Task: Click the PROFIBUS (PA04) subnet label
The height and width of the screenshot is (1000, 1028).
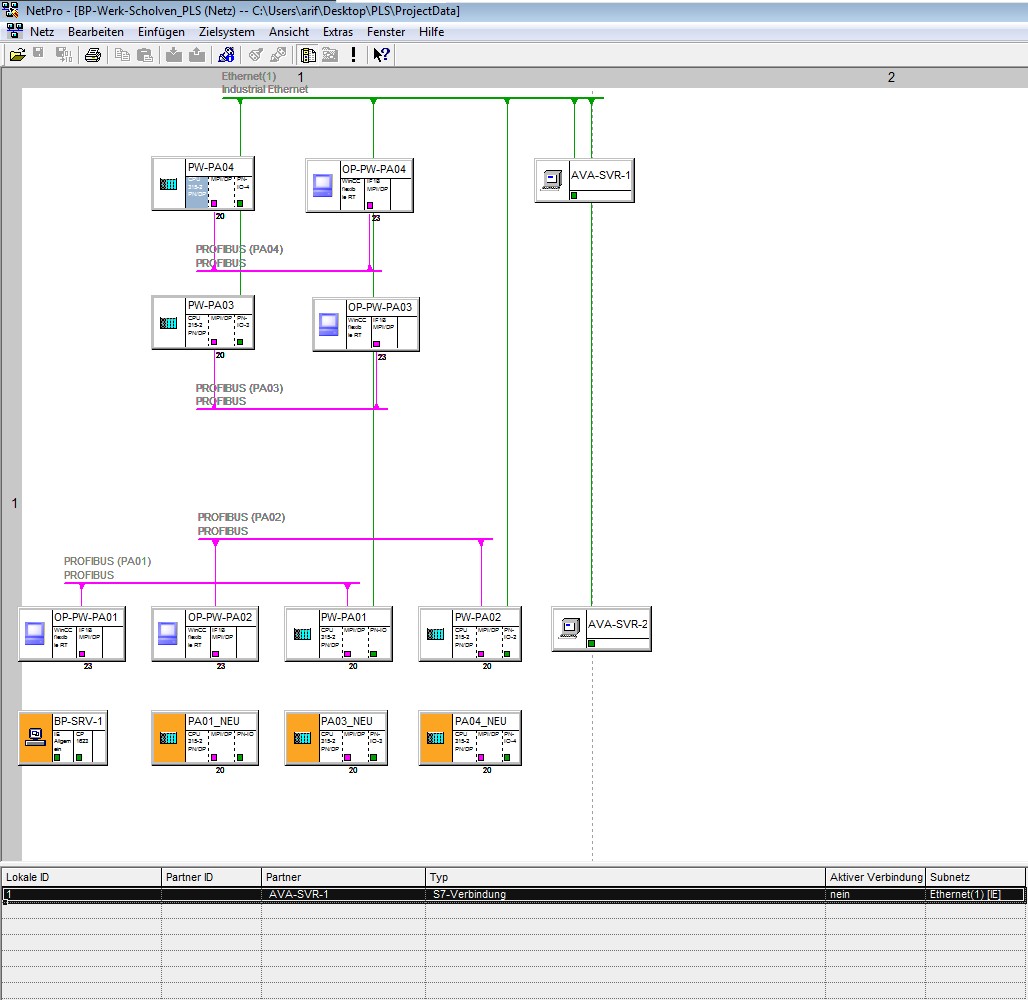Action: click(239, 256)
